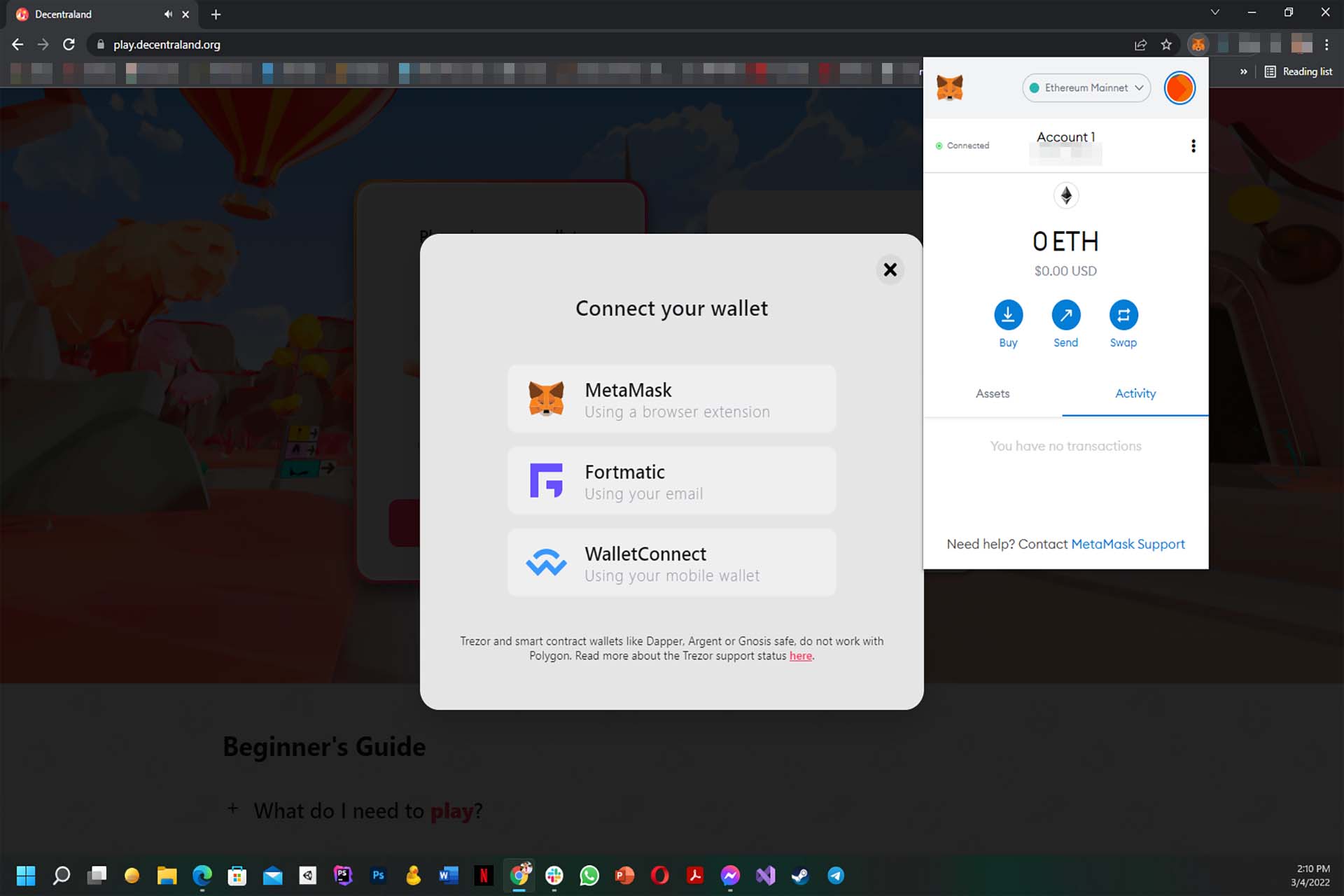Image resolution: width=1344 pixels, height=896 pixels.
Task: Show more bookmarks with double chevron
Action: (1244, 71)
